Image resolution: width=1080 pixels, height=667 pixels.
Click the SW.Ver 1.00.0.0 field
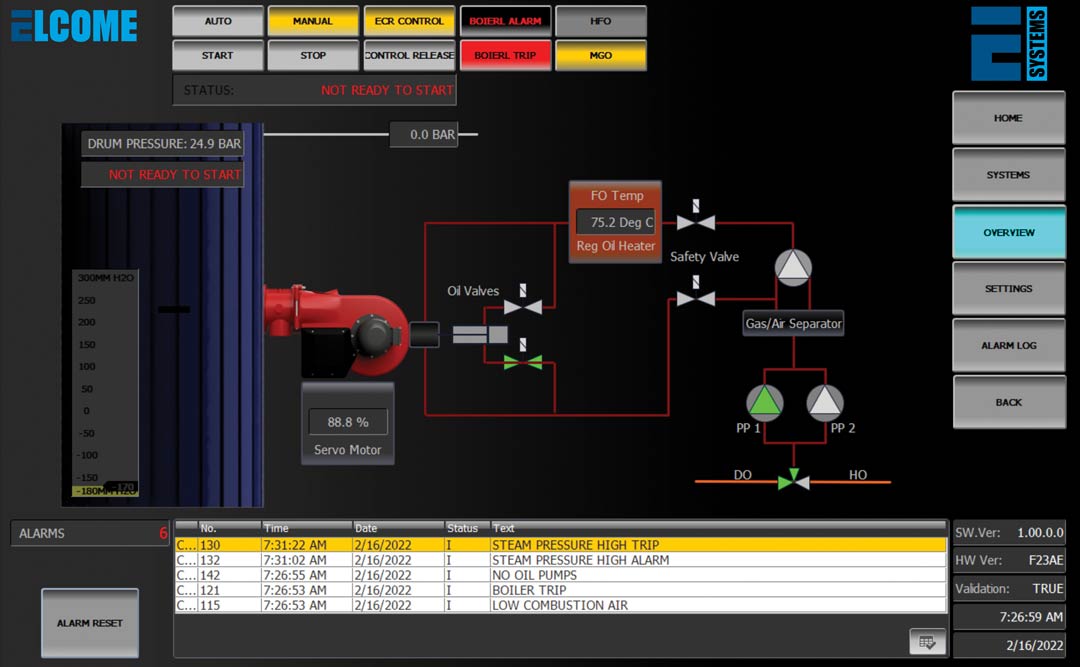(1009, 533)
